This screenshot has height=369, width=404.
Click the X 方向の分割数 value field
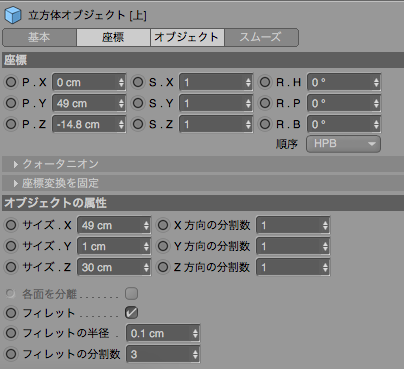pyautogui.click(x=293, y=225)
